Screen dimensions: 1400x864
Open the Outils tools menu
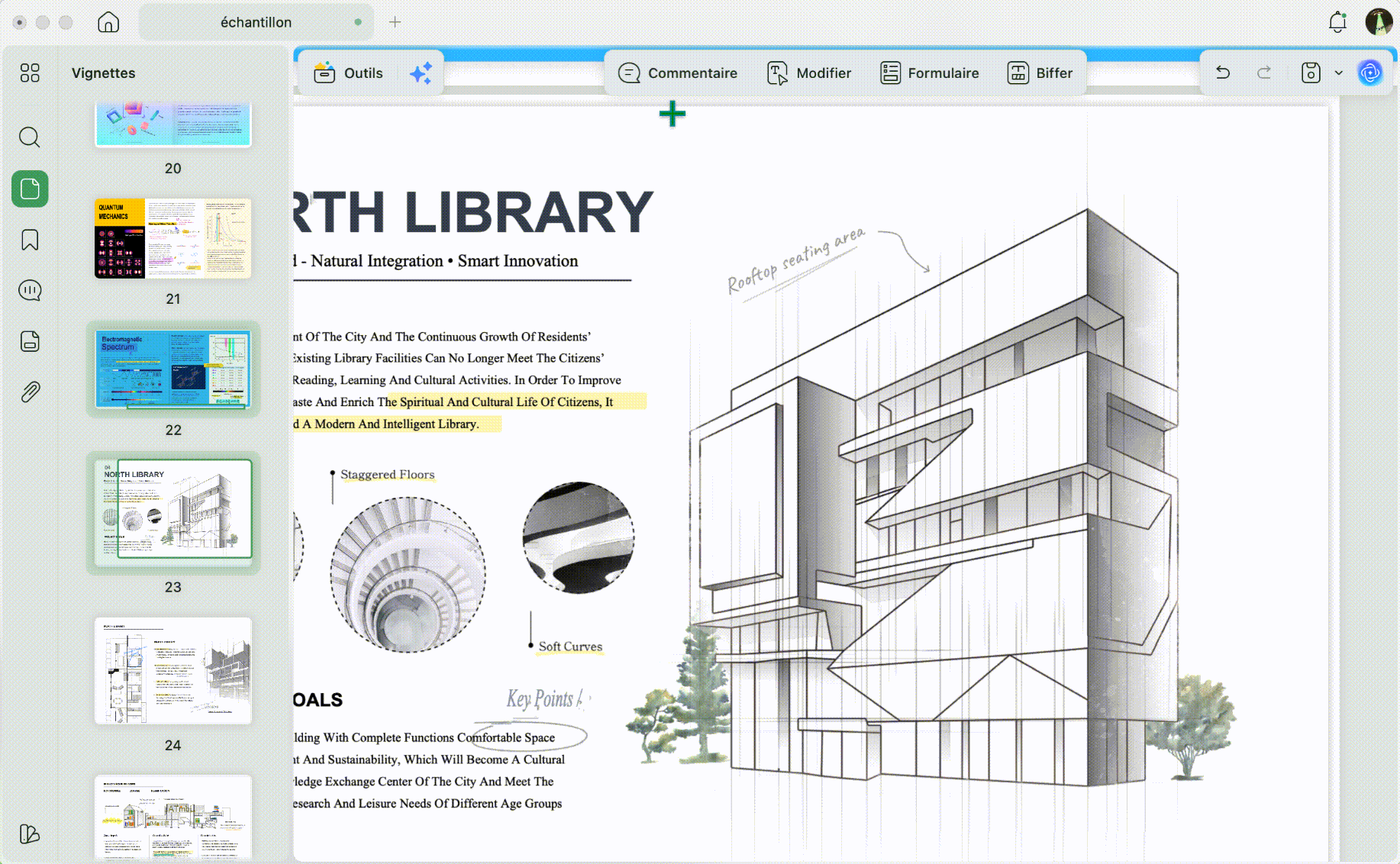pyautogui.click(x=348, y=73)
